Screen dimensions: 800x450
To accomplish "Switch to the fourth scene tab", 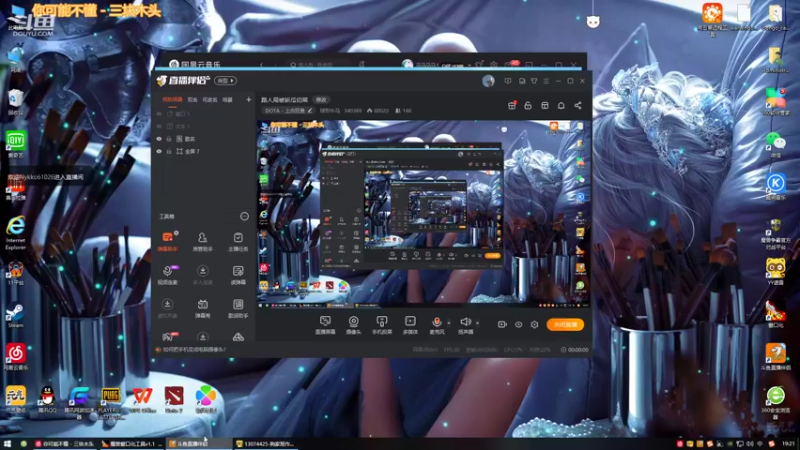I will click(x=228, y=99).
